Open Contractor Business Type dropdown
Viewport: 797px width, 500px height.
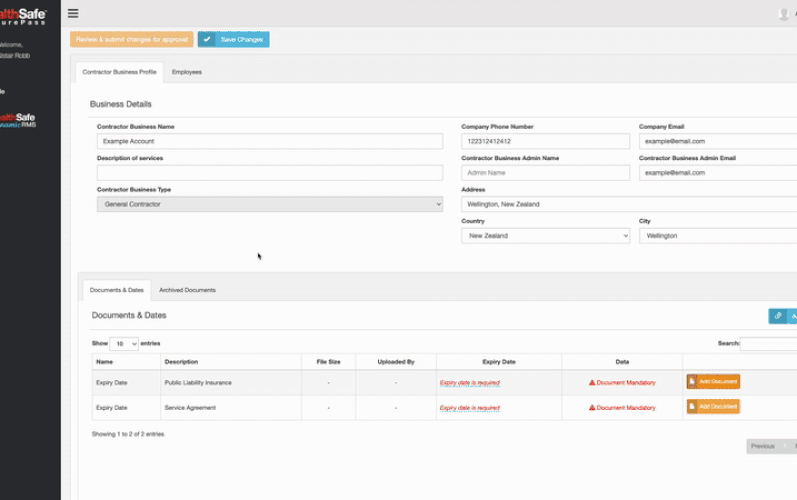click(x=269, y=204)
